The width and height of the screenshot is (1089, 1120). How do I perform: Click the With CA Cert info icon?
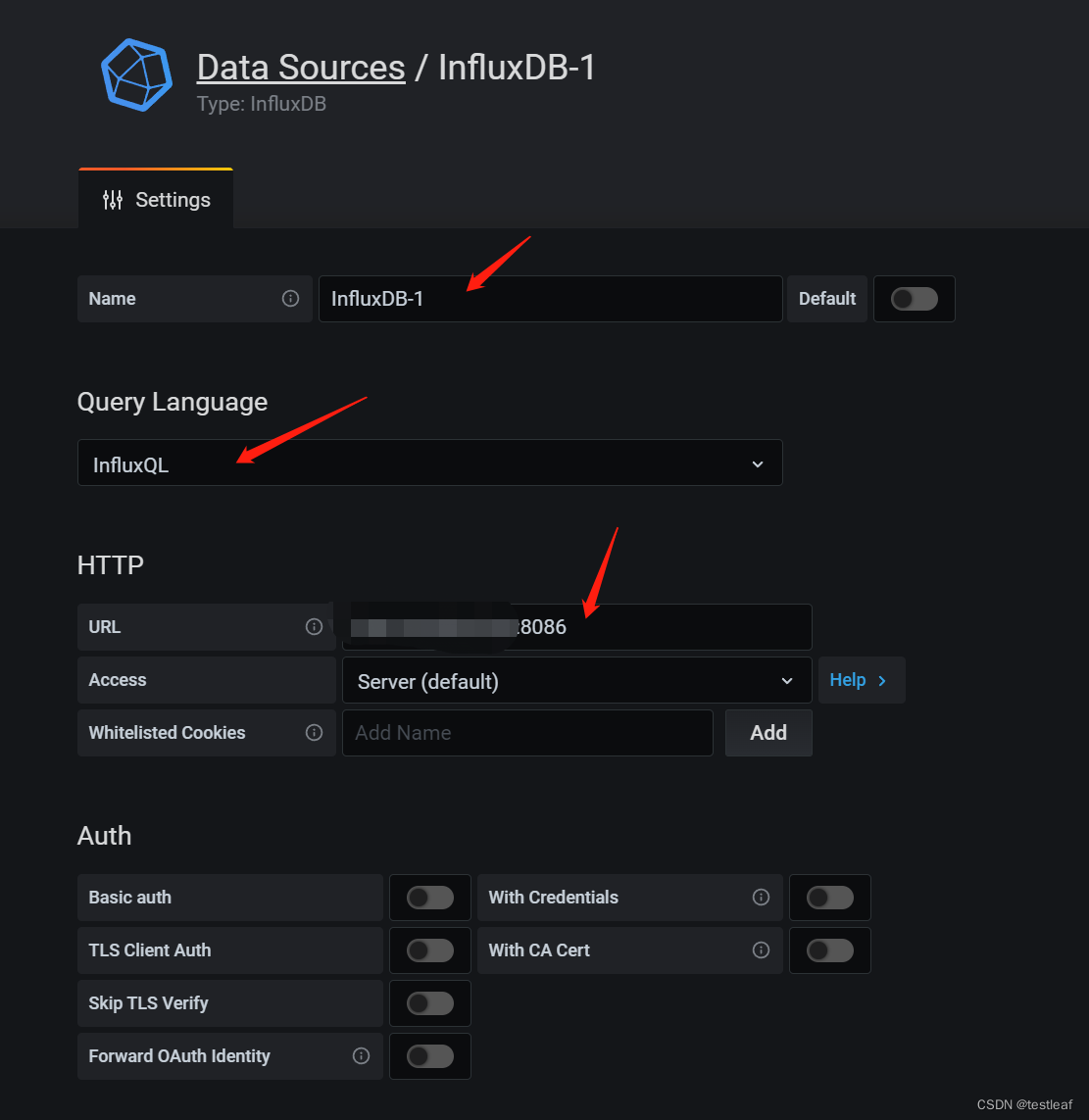761,950
